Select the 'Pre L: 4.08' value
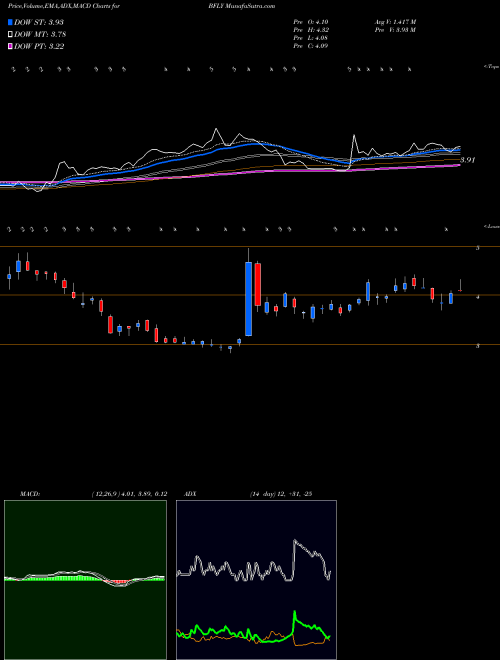This screenshot has height=660, width=500. point(311,38)
